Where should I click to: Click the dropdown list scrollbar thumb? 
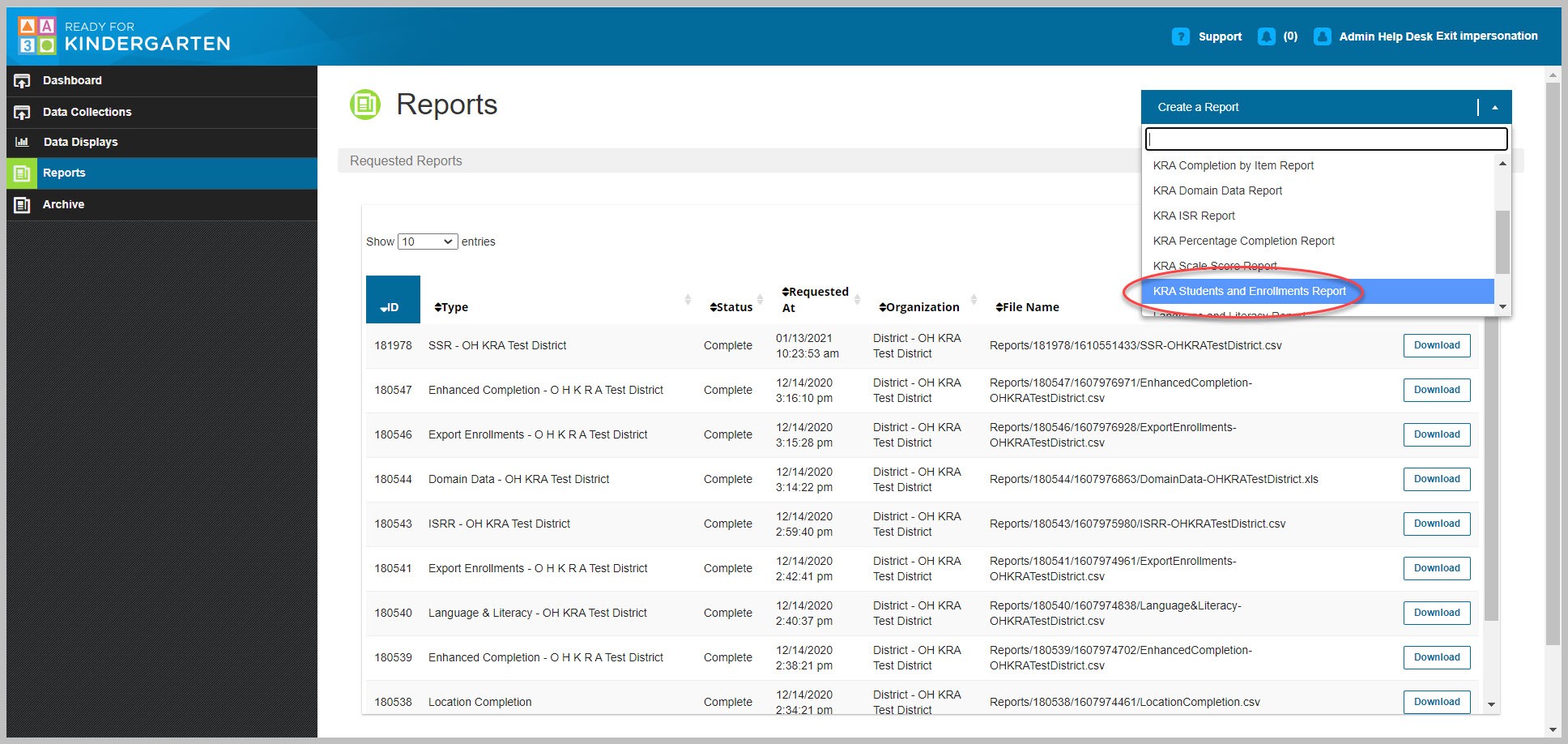1502,242
